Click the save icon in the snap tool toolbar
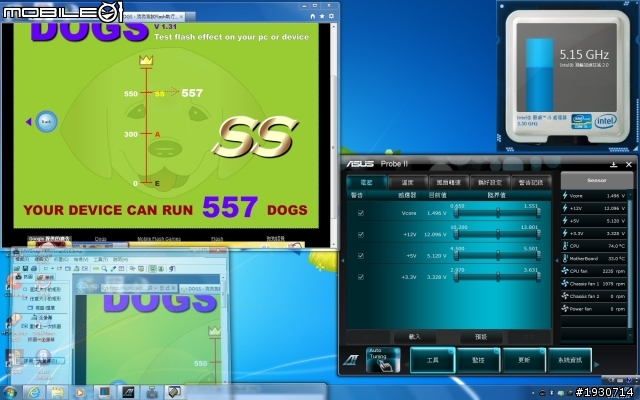The height and width of the screenshot is (400, 640). 25,269
